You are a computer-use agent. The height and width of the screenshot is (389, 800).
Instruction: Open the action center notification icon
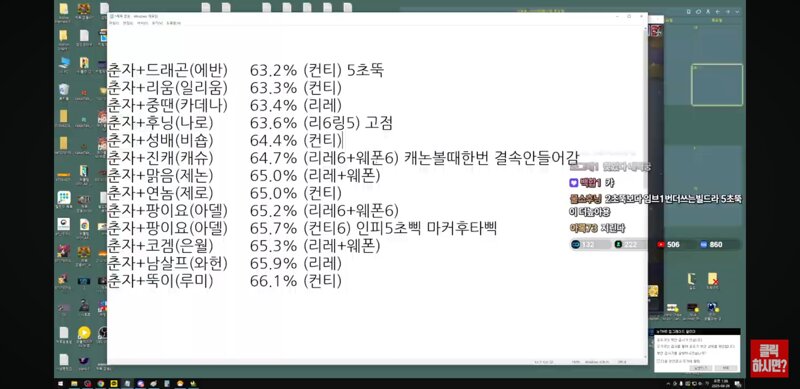(x=737, y=384)
